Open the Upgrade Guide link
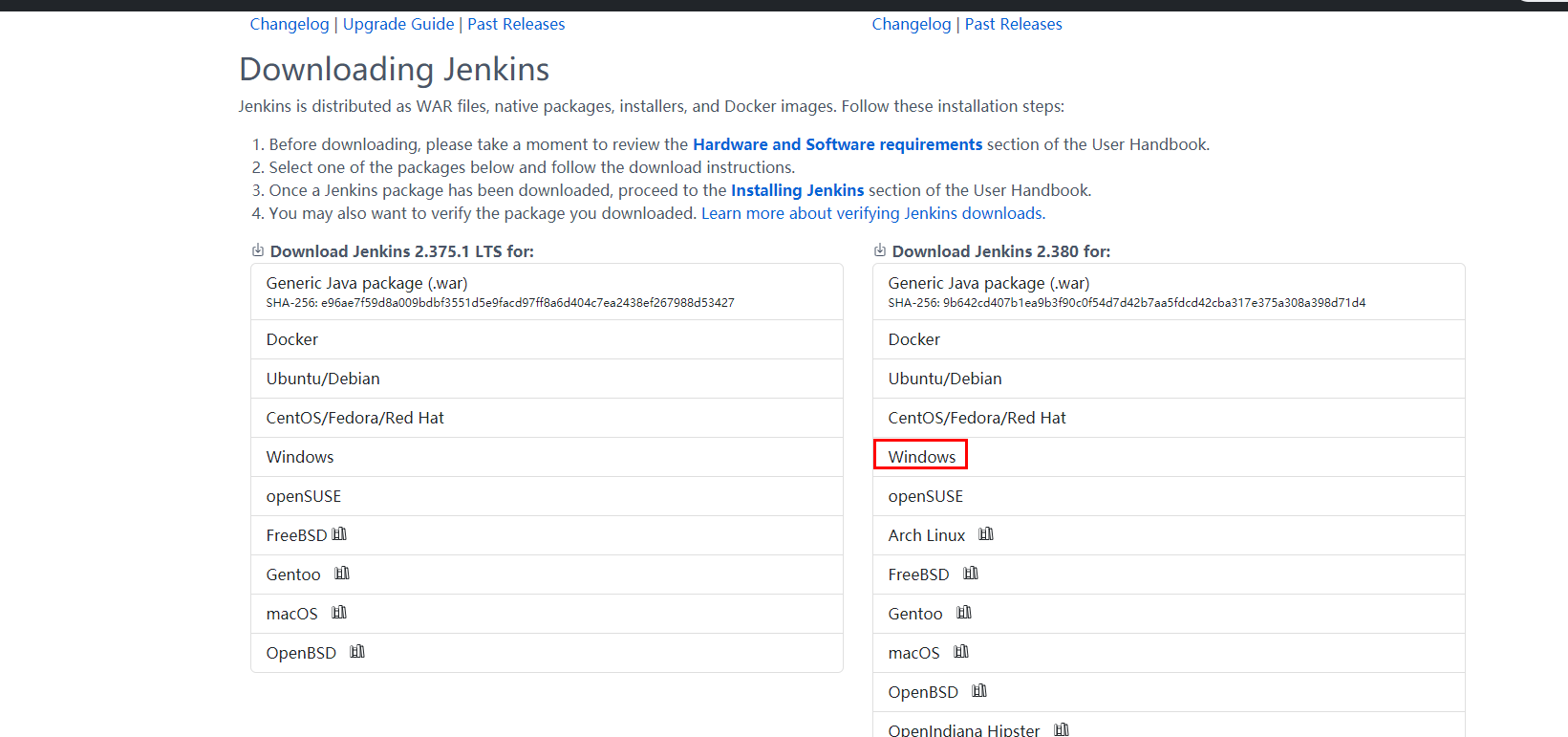Screen dimensions: 1568x737 click(x=398, y=24)
